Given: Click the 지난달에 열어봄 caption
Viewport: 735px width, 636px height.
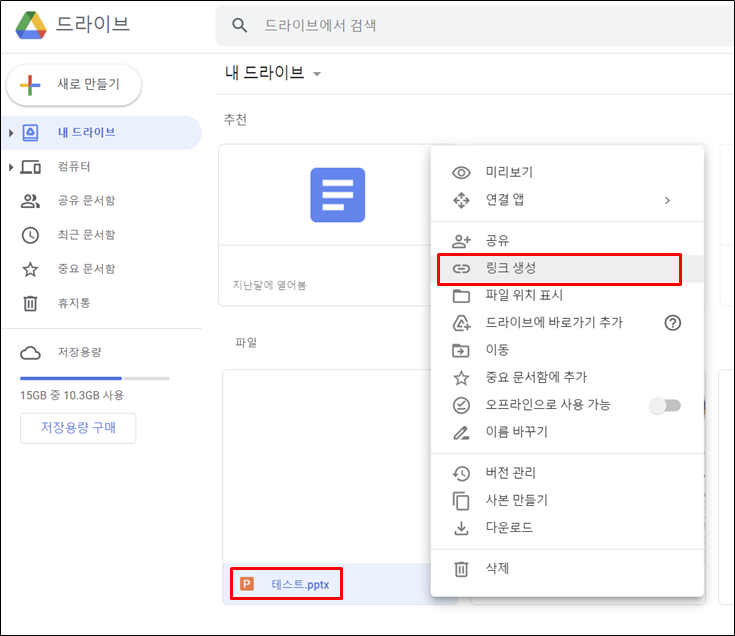Looking at the screenshot, I should click(270, 285).
